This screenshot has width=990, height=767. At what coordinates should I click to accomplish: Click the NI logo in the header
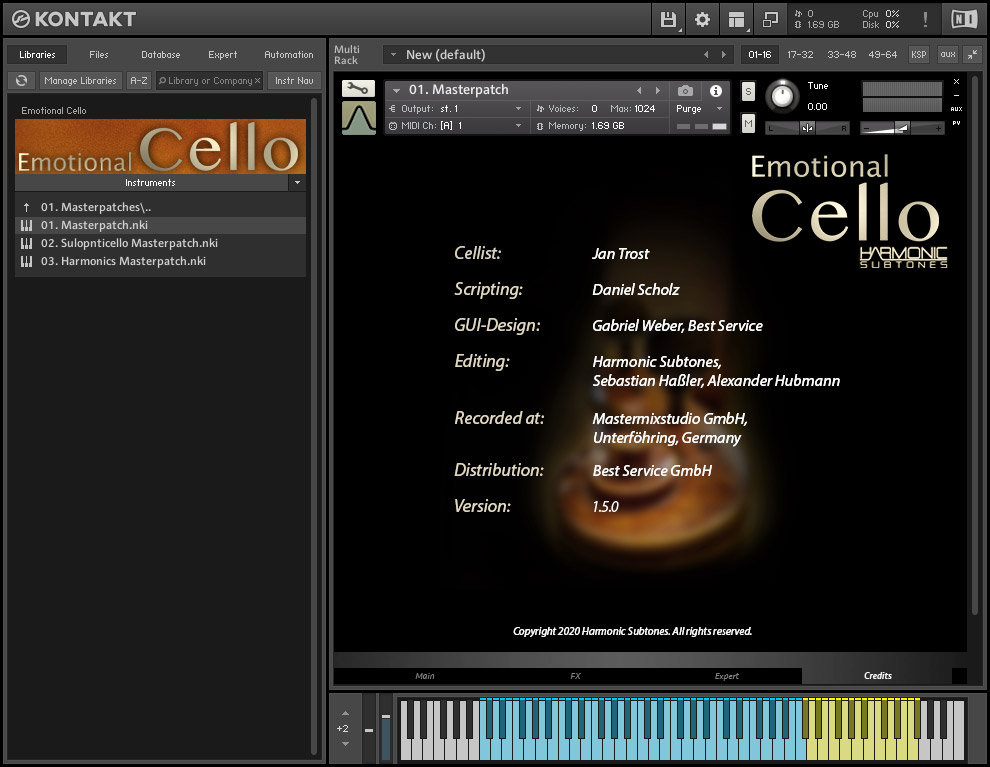coord(963,19)
